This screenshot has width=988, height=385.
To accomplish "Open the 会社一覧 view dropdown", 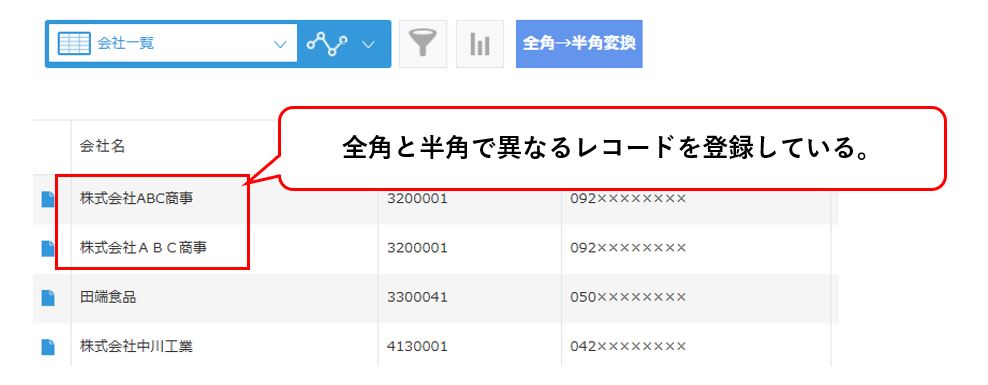I will coord(172,43).
